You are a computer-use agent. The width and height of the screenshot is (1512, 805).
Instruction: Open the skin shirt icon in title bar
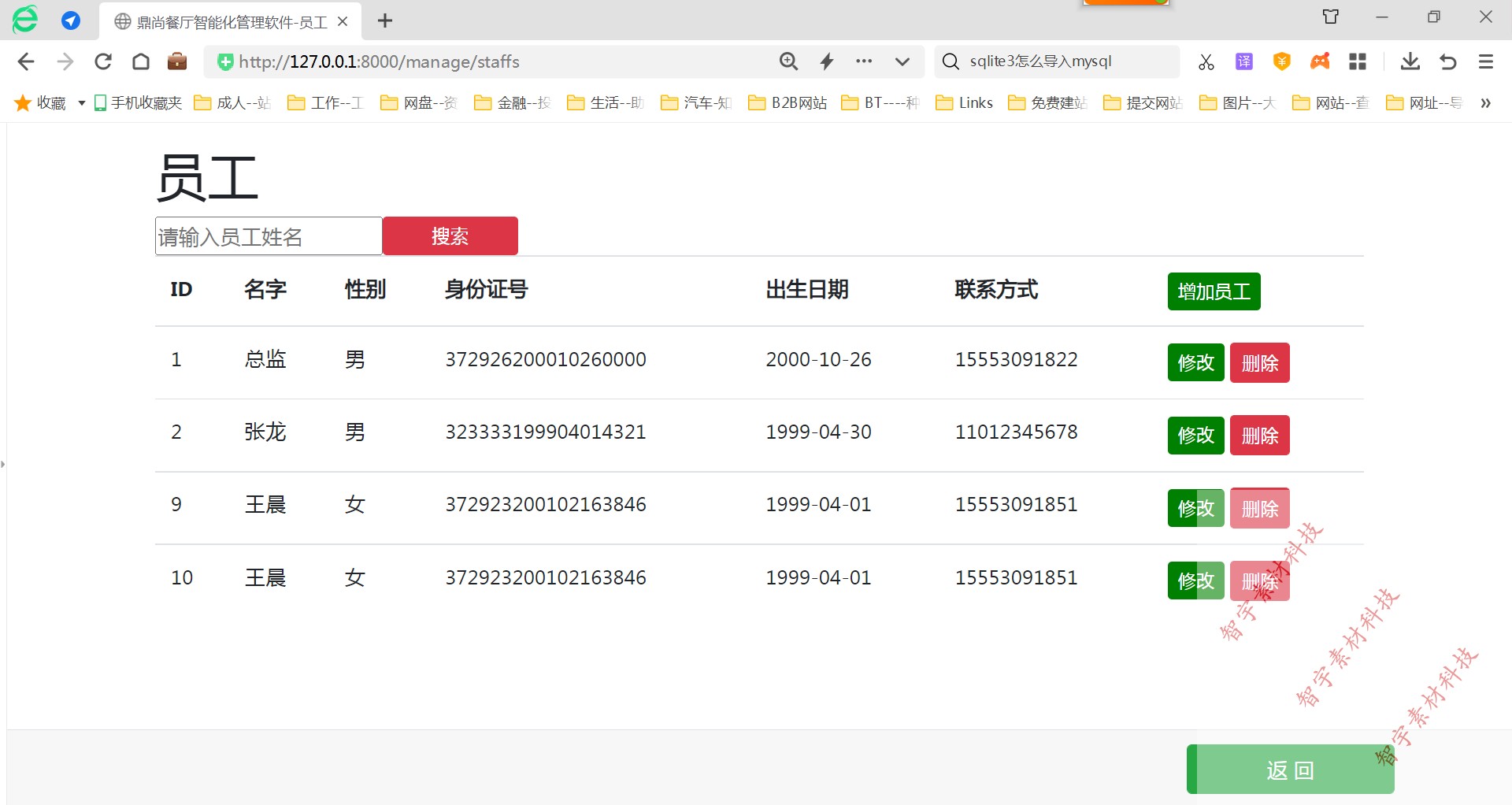point(1331,17)
